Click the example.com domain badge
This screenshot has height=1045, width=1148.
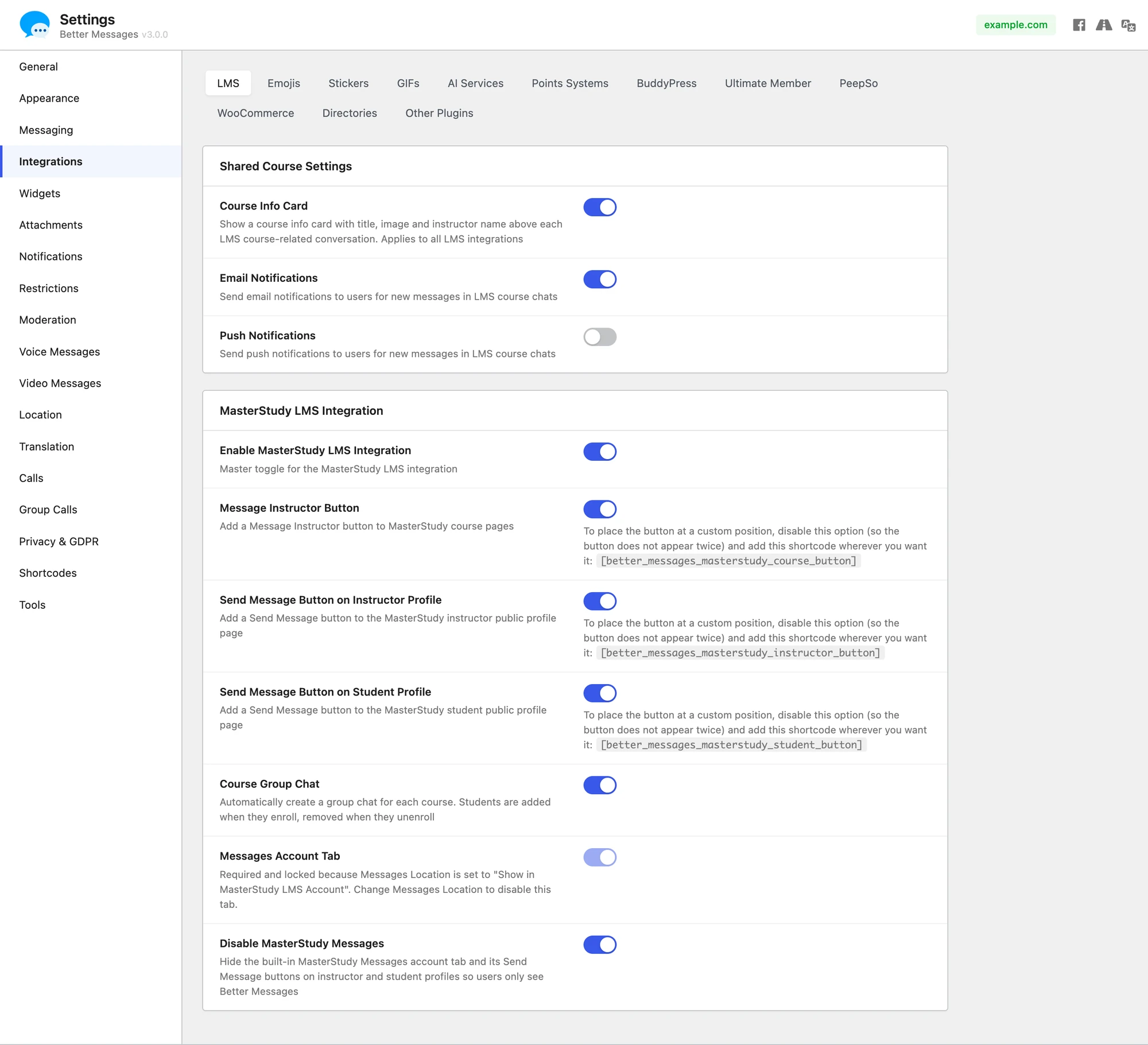pyautogui.click(x=1015, y=25)
